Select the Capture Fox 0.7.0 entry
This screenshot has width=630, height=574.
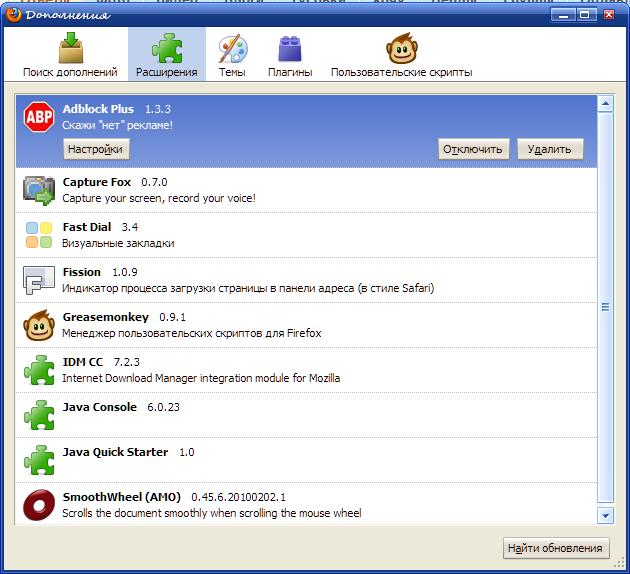[x=306, y=190]
